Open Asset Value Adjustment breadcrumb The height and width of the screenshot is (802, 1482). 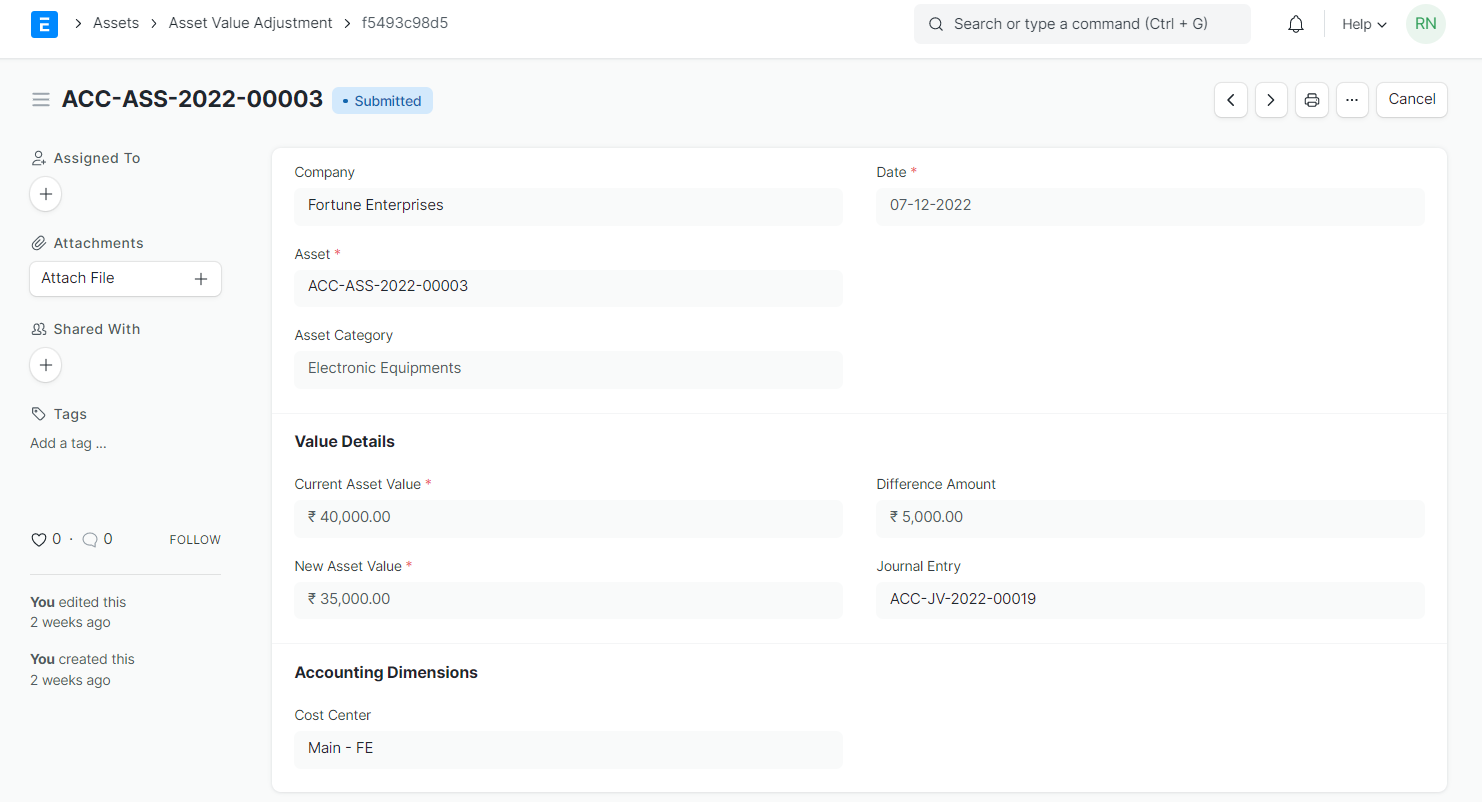tap(250, 23)
